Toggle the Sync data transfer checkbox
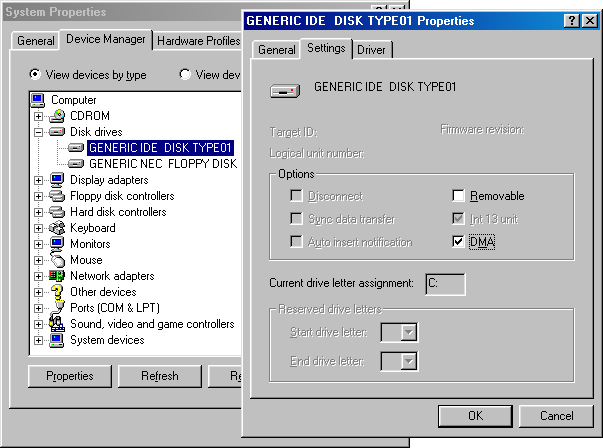The height and width of the screenshot is (448, 603). pos(296,219)
